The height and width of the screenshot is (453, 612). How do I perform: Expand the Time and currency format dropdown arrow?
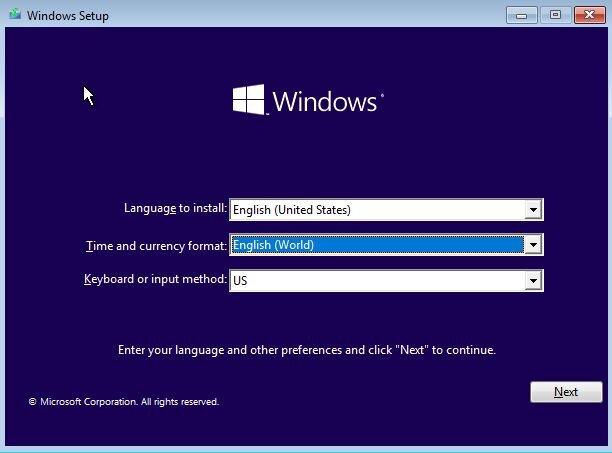point(533,245)
